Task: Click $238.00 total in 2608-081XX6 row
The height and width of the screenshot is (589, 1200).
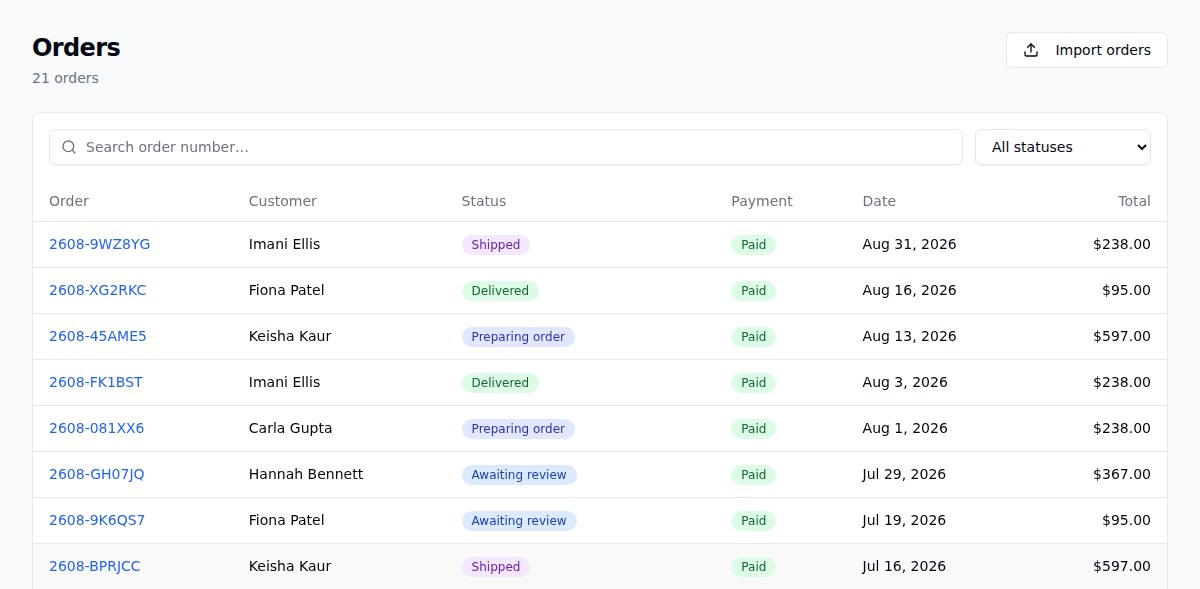Action: [1122, 428]
